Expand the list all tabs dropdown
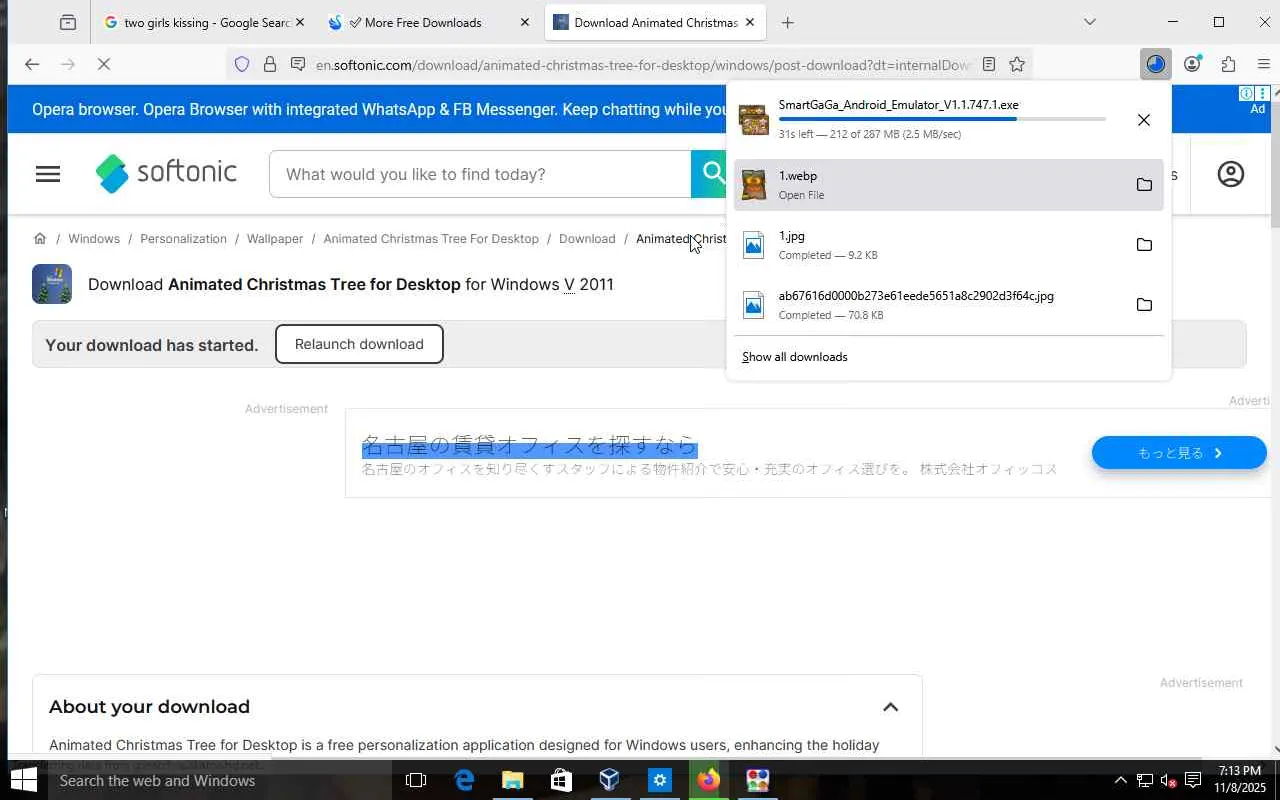Viewport: 1280px width, 800px height. pyautogui.click(x=1090, y=22)
